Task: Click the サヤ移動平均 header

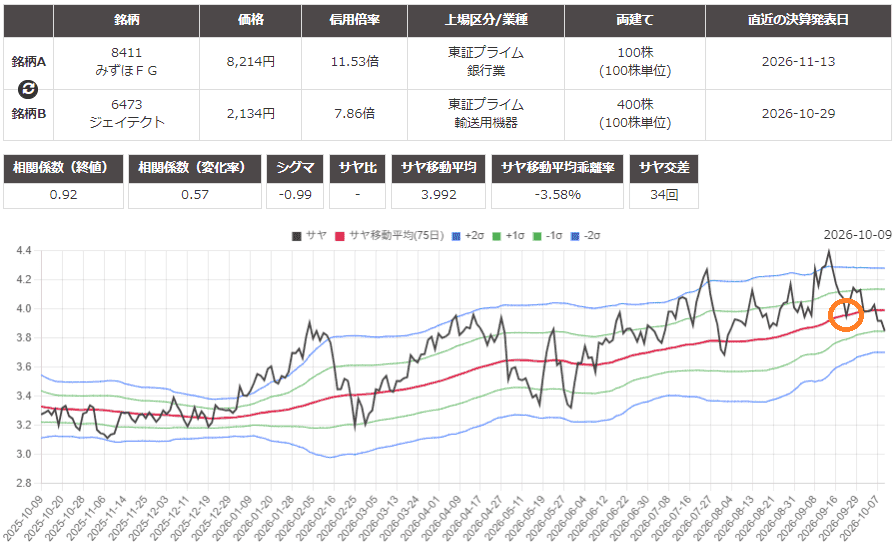Action: coord(438,168)
